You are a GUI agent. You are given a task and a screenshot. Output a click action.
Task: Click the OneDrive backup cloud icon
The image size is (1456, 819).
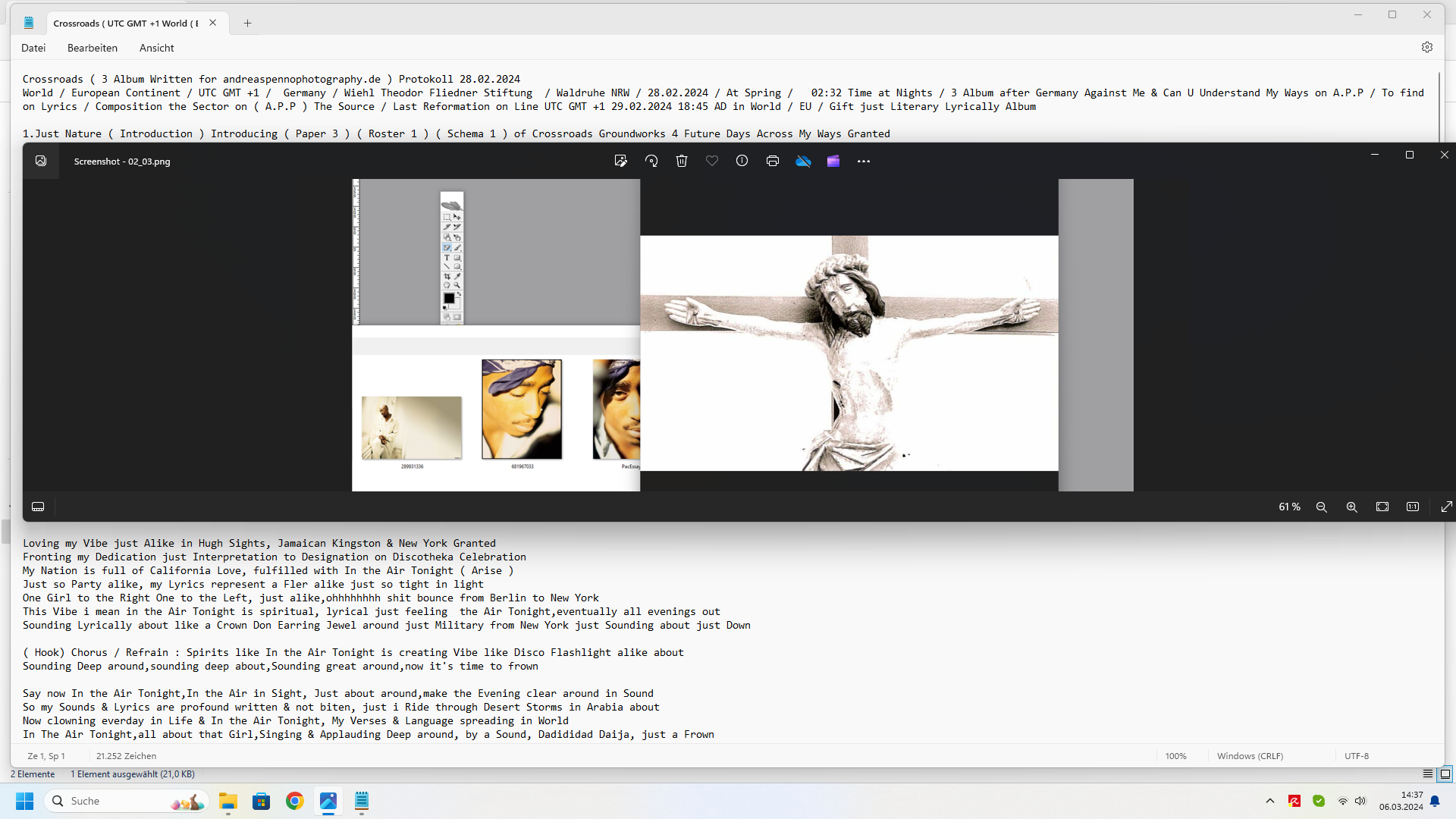pos(803,161)
